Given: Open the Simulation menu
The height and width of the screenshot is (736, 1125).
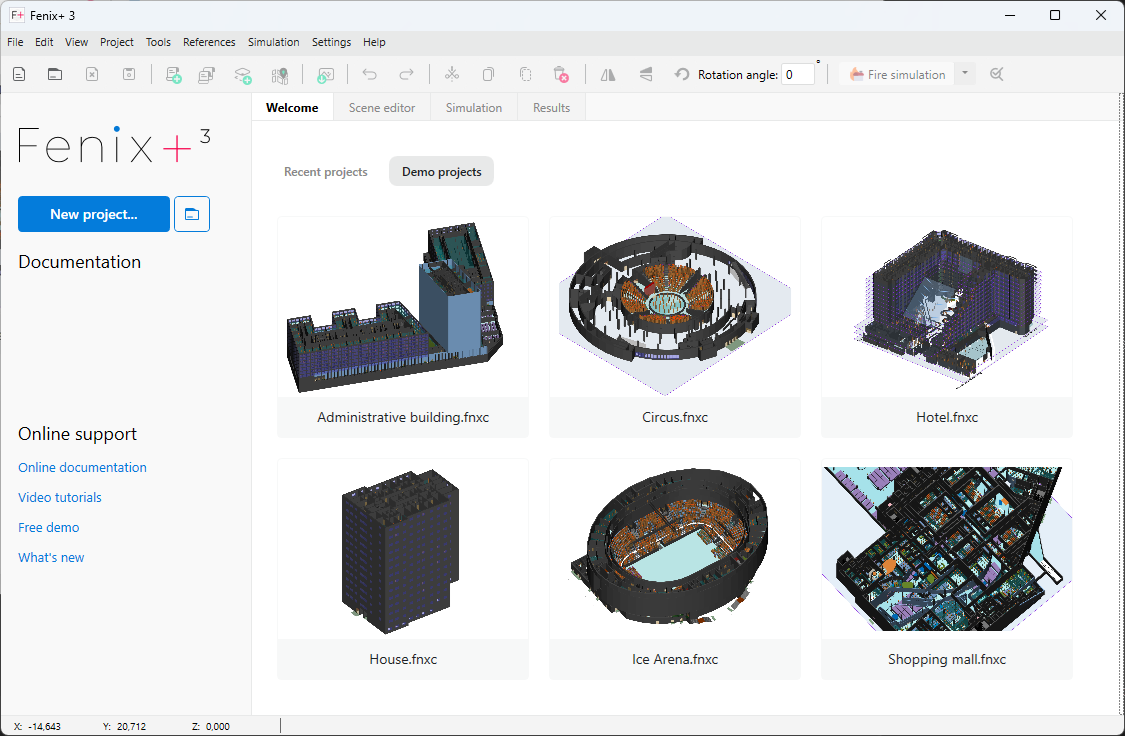Looking at the screenshot, I should coord(273,42).
